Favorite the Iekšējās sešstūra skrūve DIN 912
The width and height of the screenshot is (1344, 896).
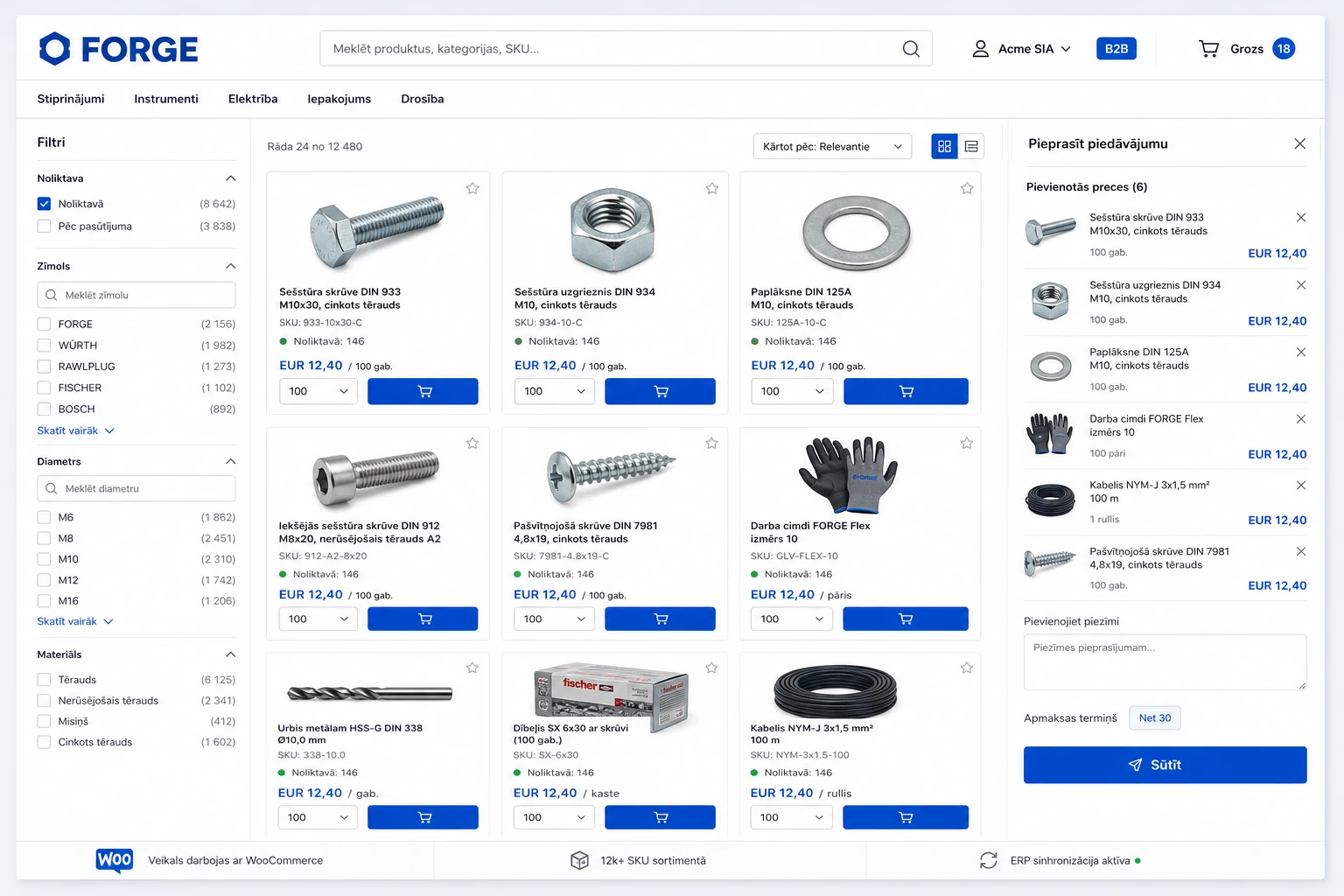pos(472,444)
